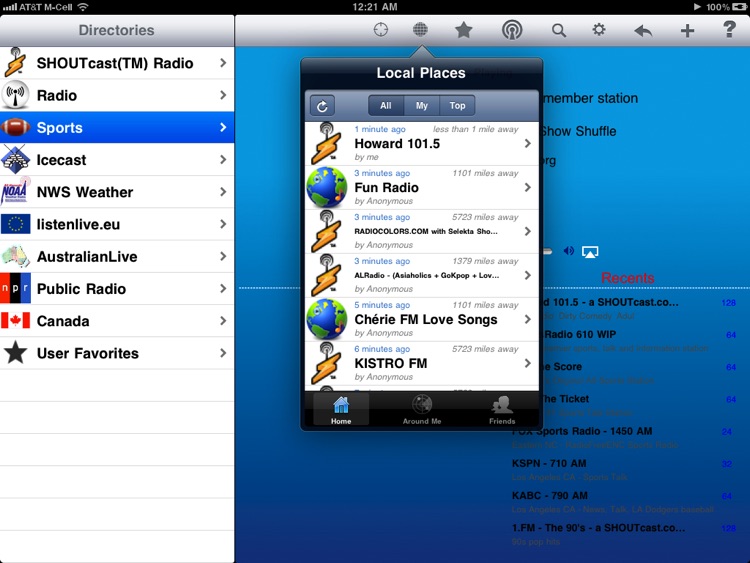Expand the Radio row chevron
Image resolution: width=750 pixels, height=563 pixels.
[x=223, y=95]
